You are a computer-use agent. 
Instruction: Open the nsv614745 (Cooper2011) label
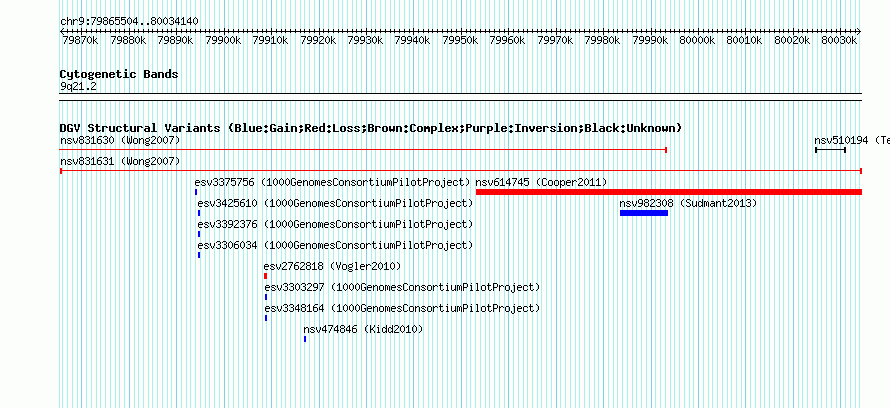(541, 183)
